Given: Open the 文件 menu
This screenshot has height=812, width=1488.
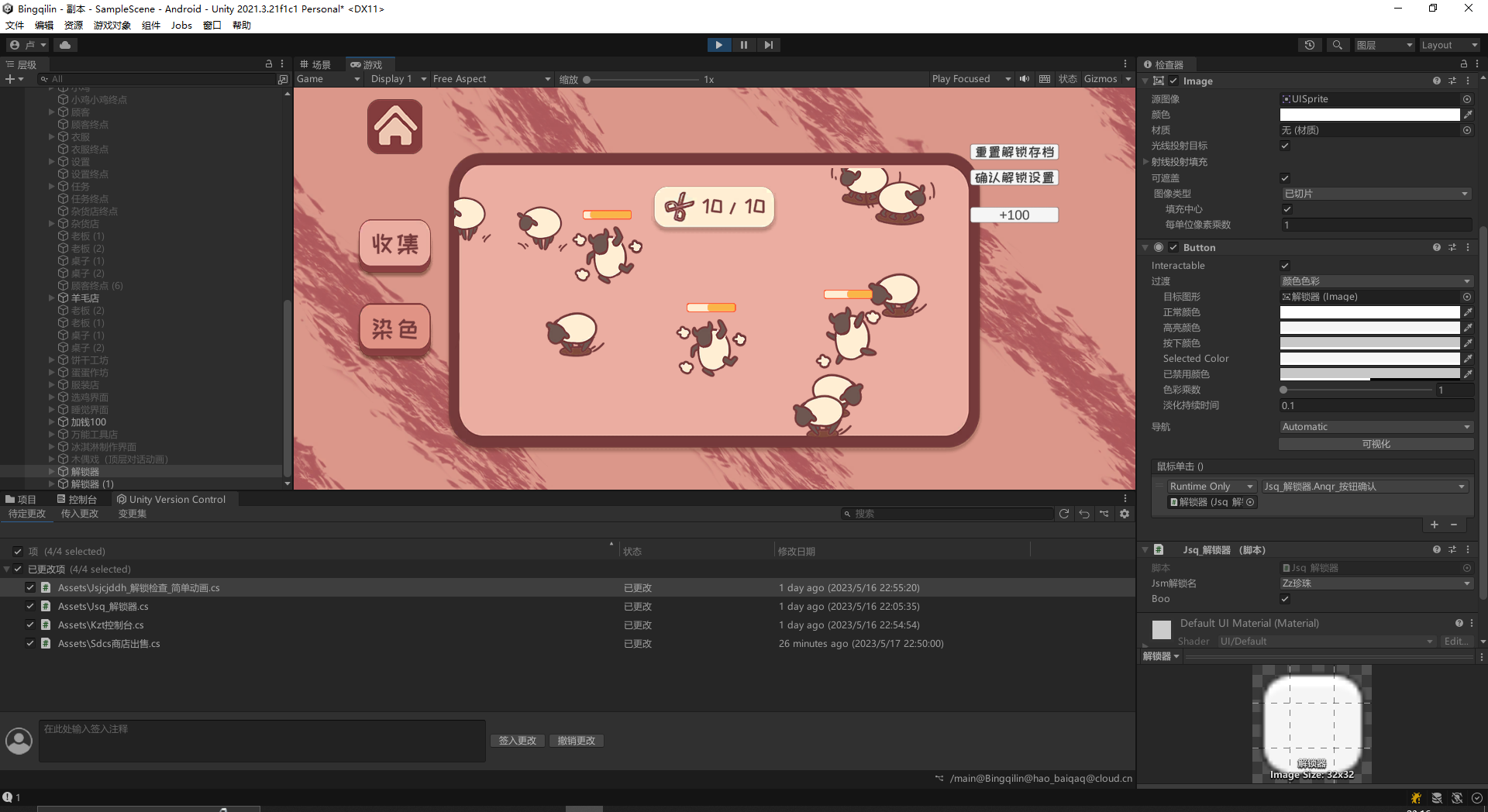Looking at the screenshot, I should point(15,26).
